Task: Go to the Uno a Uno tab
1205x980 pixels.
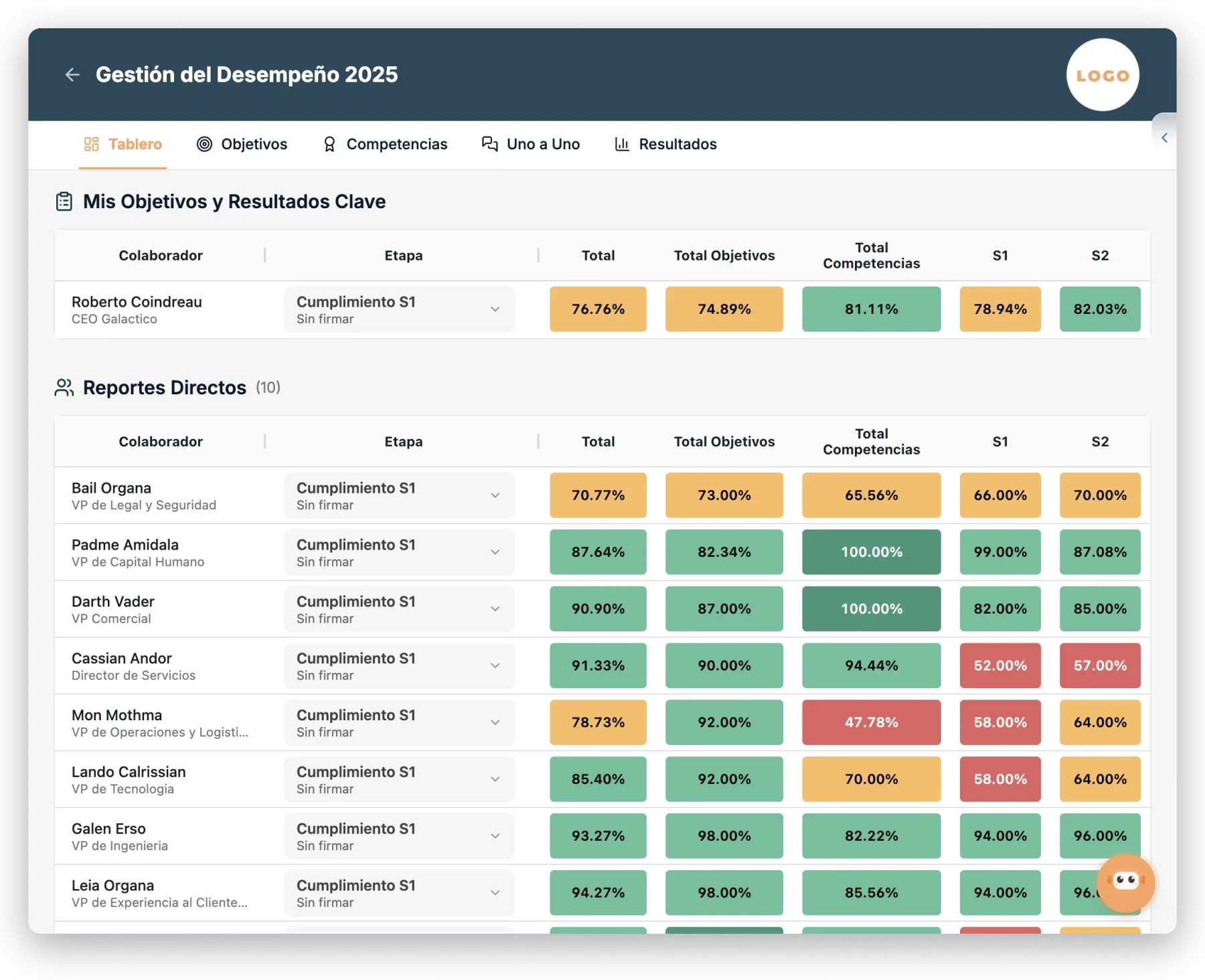Action: point(531,145)
